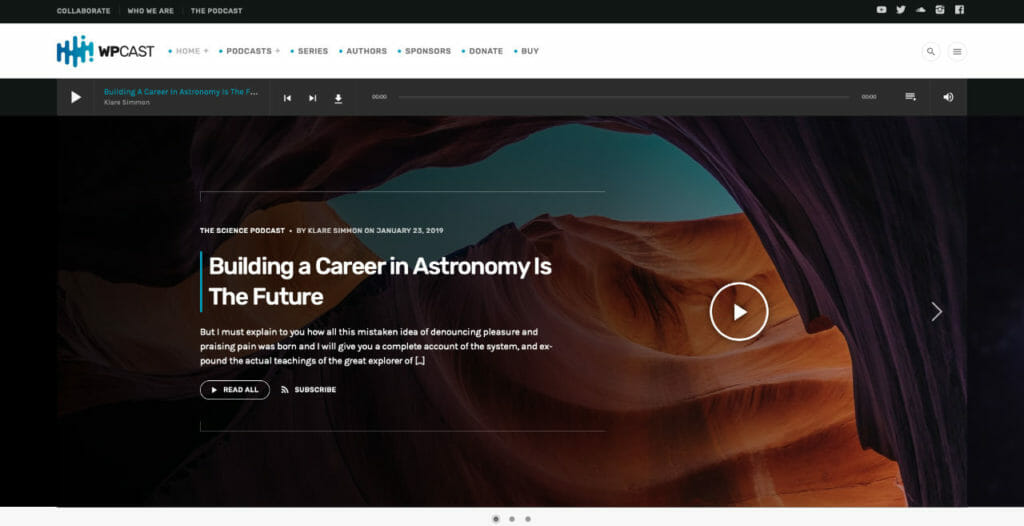The height and width of the screenshot is (526, 1024).
Task: Mute the player volume
Action: 948,97
